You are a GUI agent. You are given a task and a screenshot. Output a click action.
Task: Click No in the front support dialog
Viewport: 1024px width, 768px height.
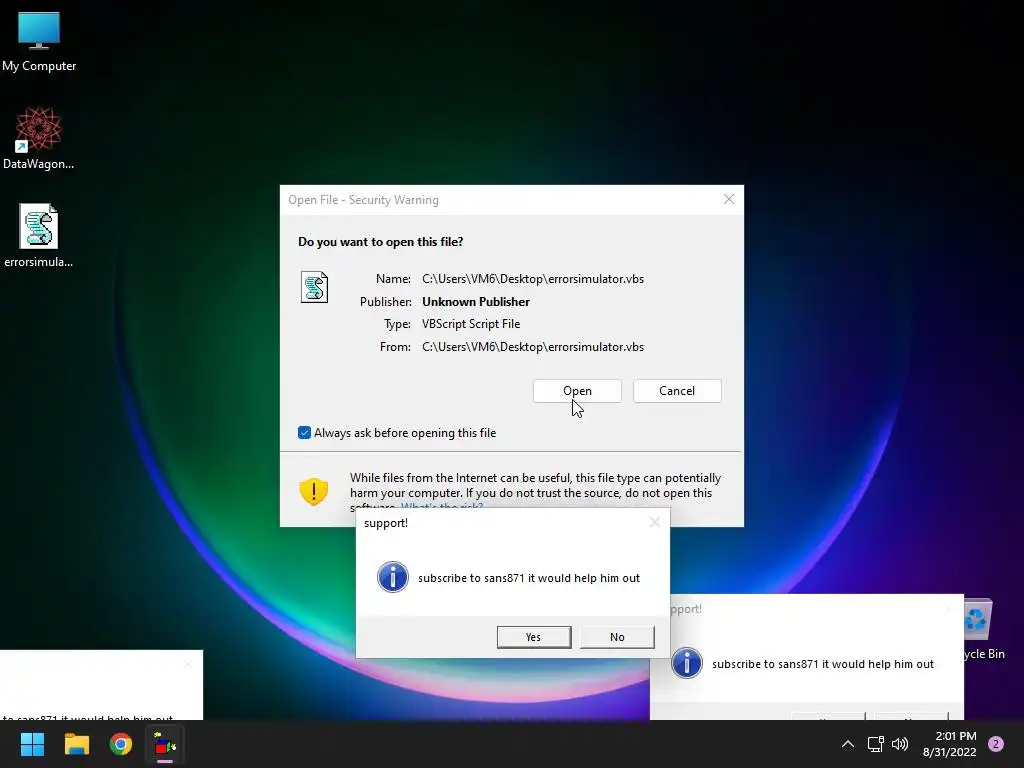(x=617, y=637)
